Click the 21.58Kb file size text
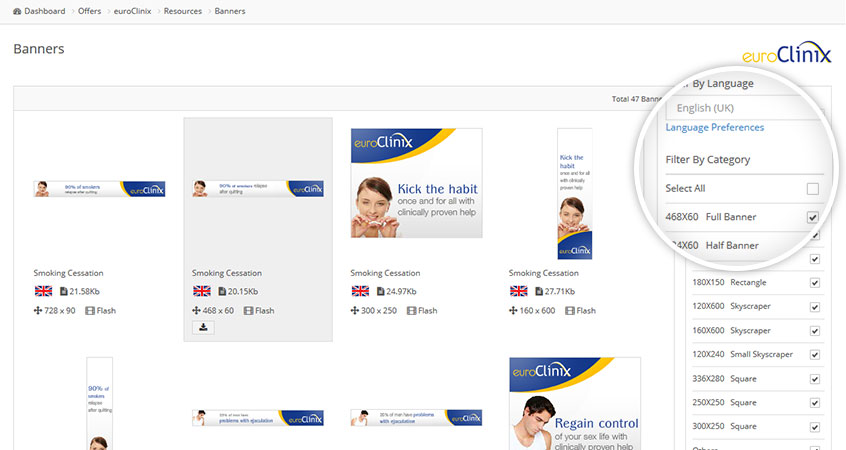The width and height of the screenshot is (846, 450). pyautogui.click(x=85, y=291)
